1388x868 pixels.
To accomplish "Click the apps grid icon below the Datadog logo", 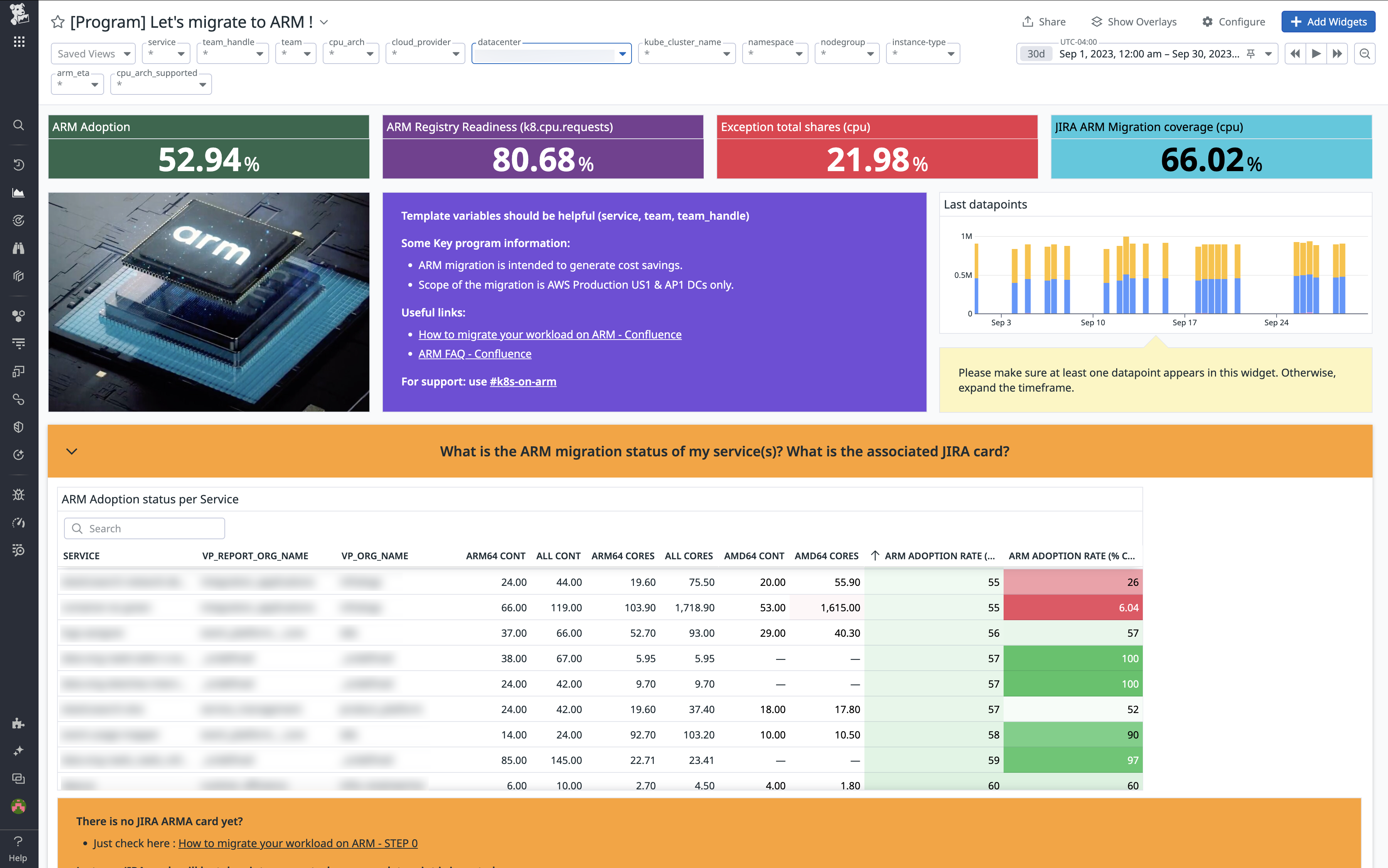I will click(x=19, y=41).
